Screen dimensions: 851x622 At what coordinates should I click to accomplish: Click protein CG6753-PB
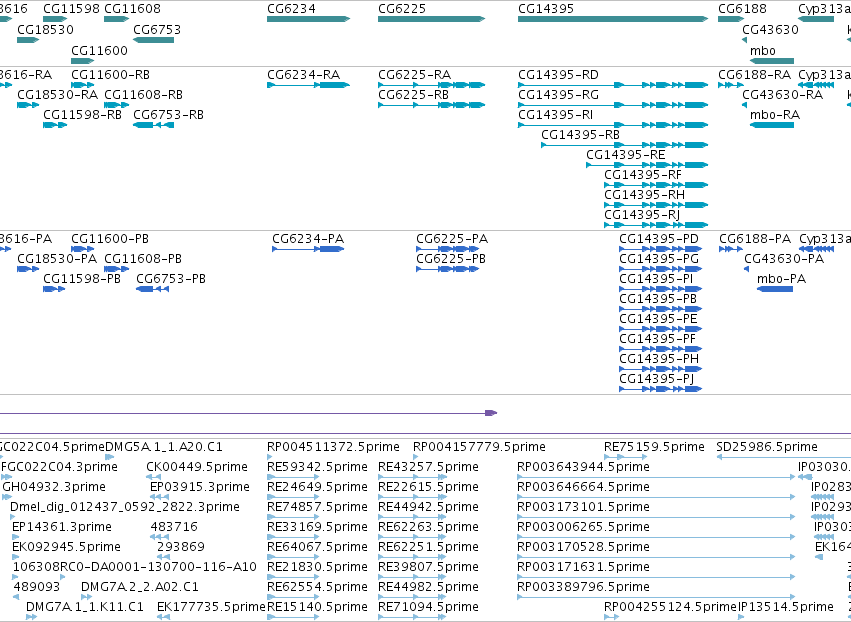pos(153,289)
